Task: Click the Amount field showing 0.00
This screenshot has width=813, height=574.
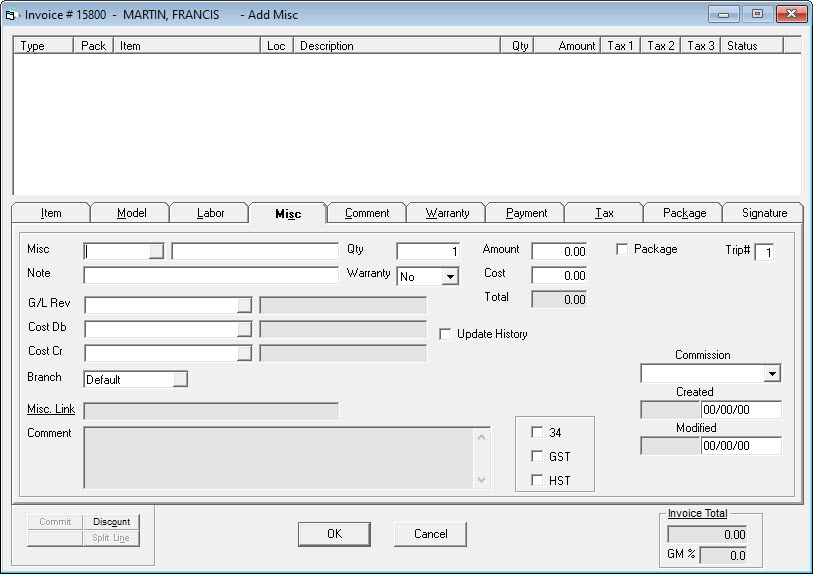Action: (559, 251)
